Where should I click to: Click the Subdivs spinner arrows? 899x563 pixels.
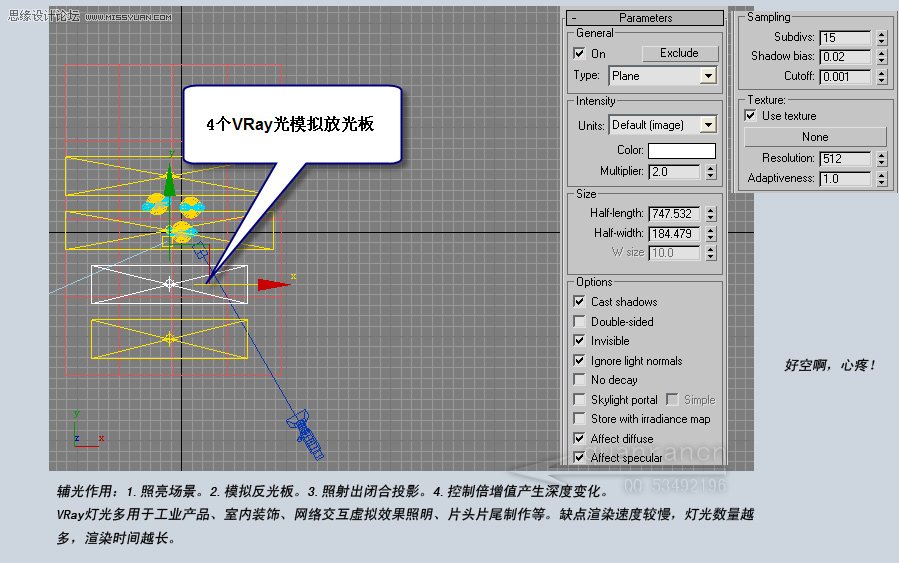(x=882, y=38)
